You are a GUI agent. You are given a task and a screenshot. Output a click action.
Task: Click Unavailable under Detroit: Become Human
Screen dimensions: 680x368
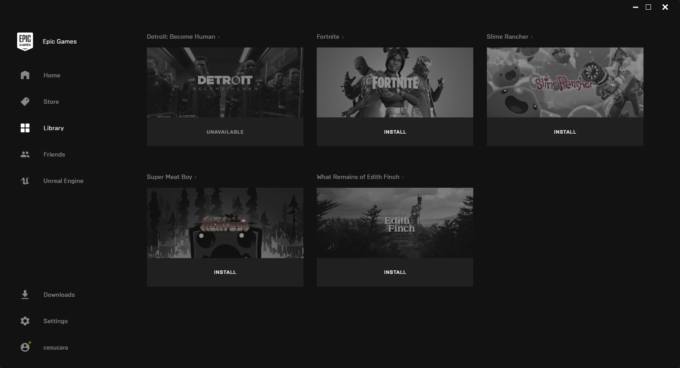tap(225, 132)
